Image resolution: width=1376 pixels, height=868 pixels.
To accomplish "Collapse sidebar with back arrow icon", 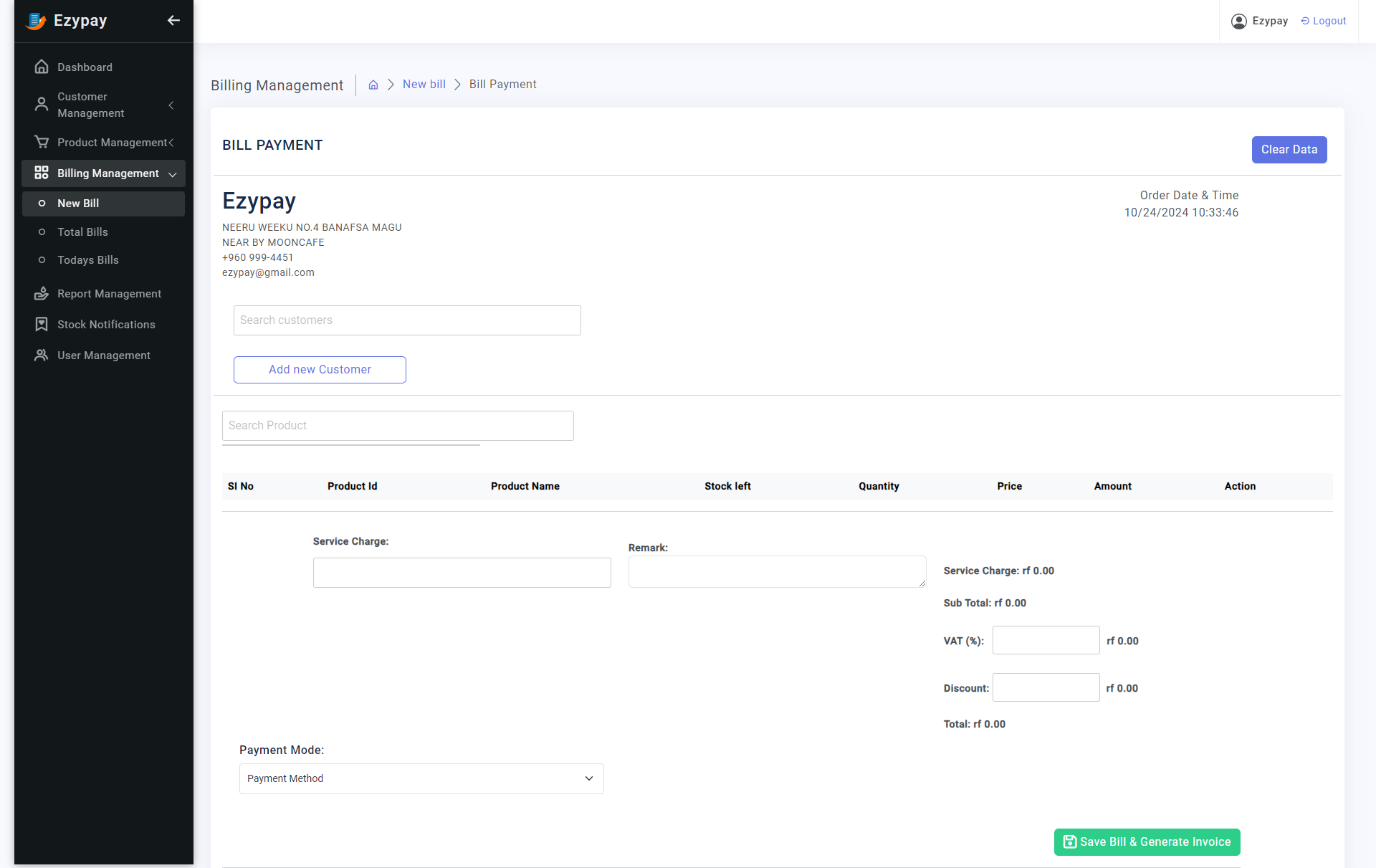I will coord(173,20).
